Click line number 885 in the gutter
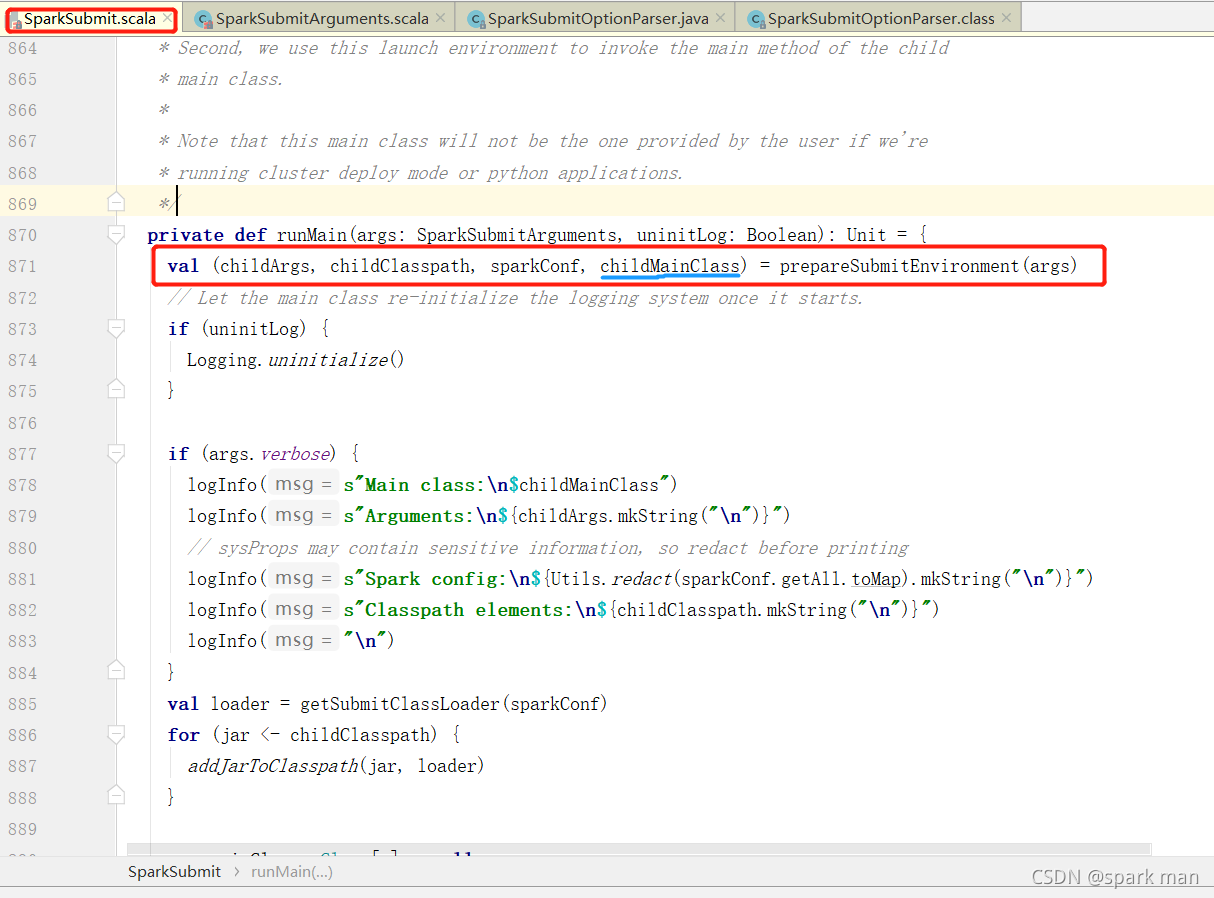This screenshot has width=1214, height=898. (x=22, y=704)
